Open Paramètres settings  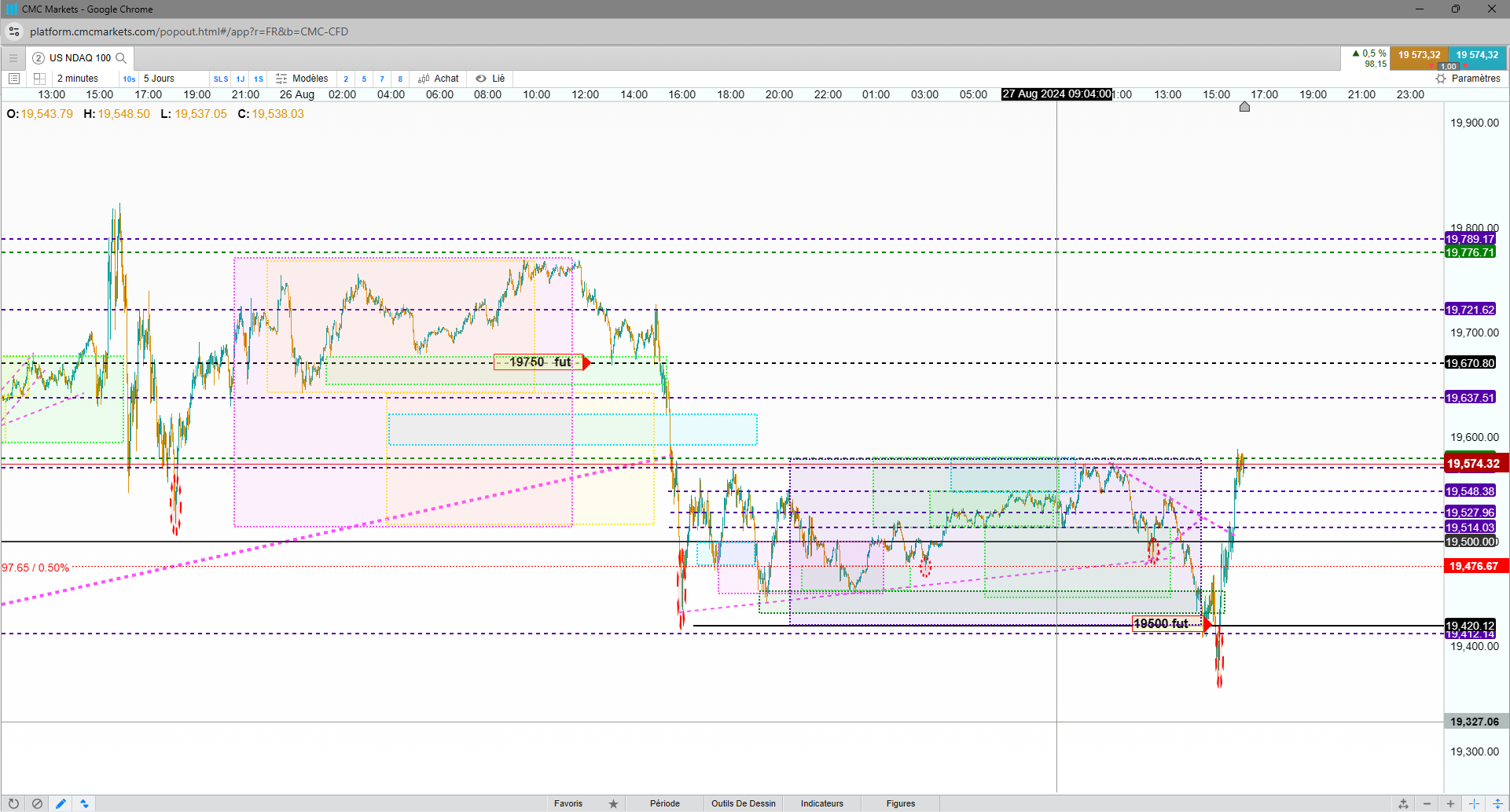1468,79
